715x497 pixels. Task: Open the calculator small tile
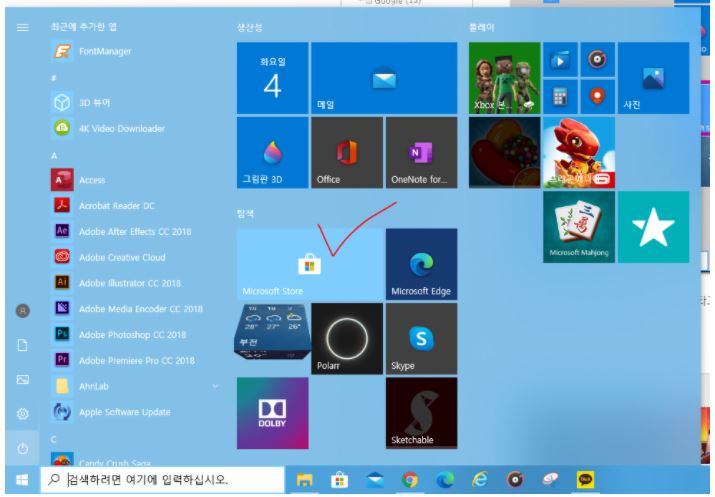pos(560,97)
